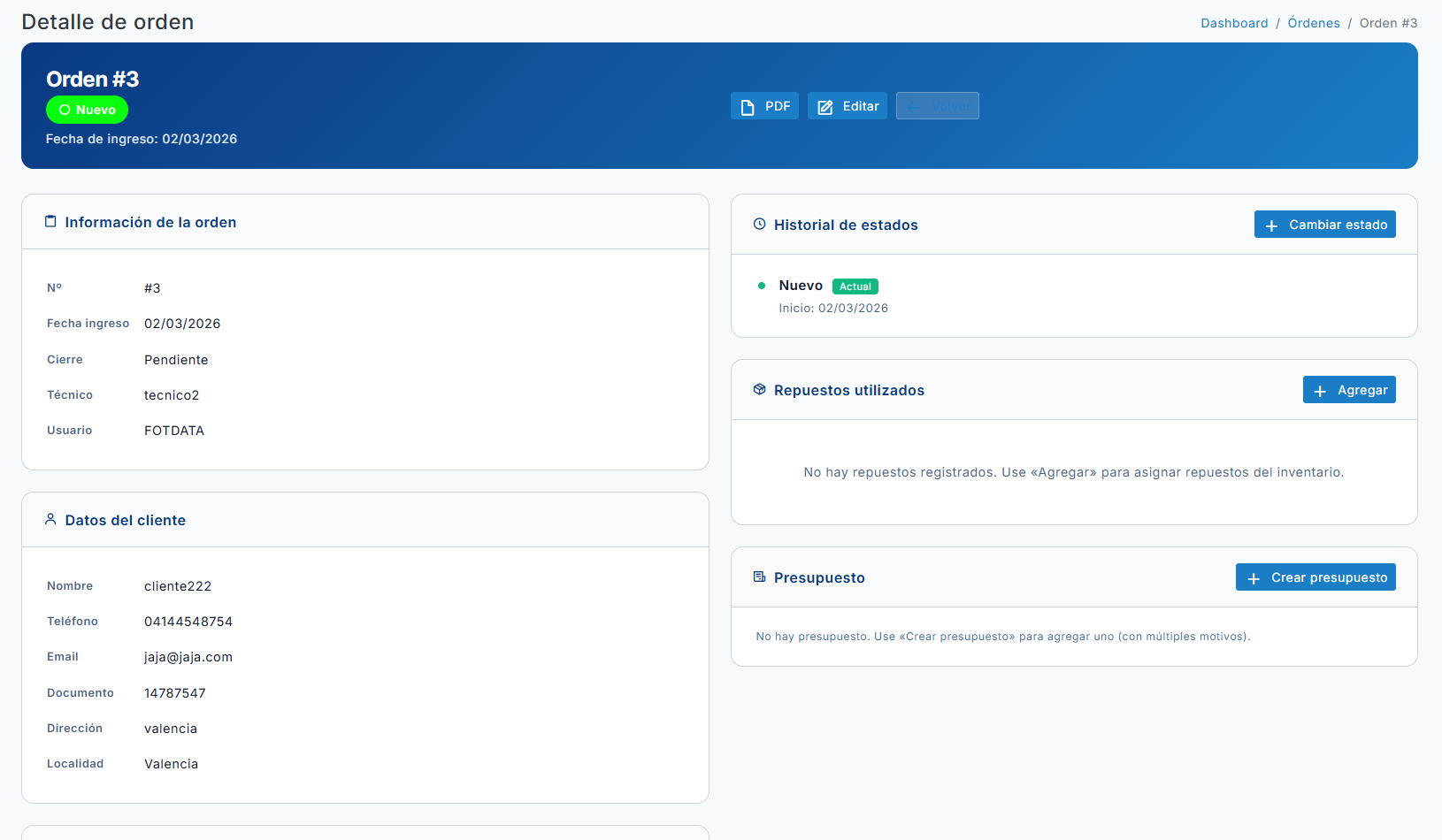Viewport: 1442px width, 840px height.
Task: Click the phone number 04144548754
Action: tap(188, 622)
